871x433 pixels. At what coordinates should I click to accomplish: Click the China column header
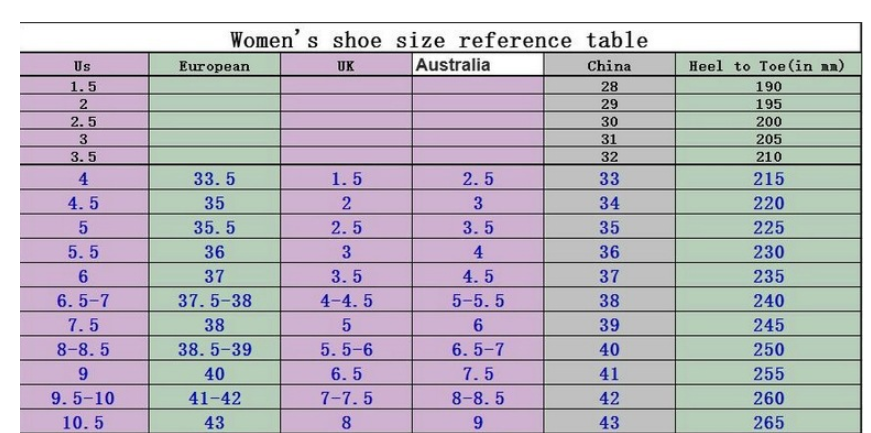coord(609,66)
